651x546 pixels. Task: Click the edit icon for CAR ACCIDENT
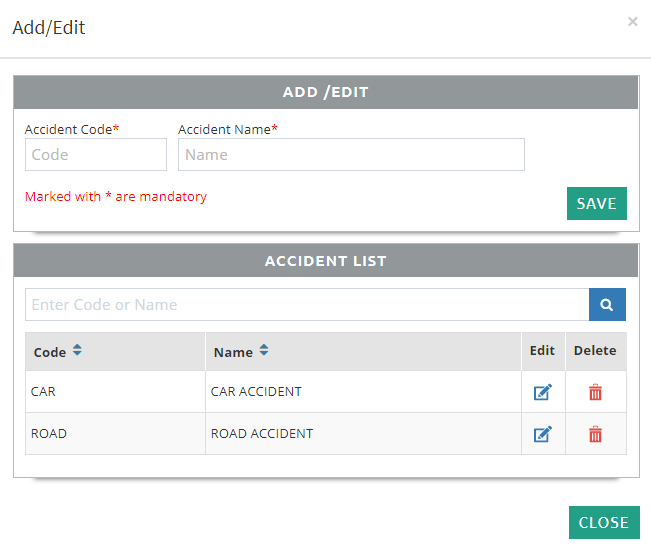pos(542,392)
